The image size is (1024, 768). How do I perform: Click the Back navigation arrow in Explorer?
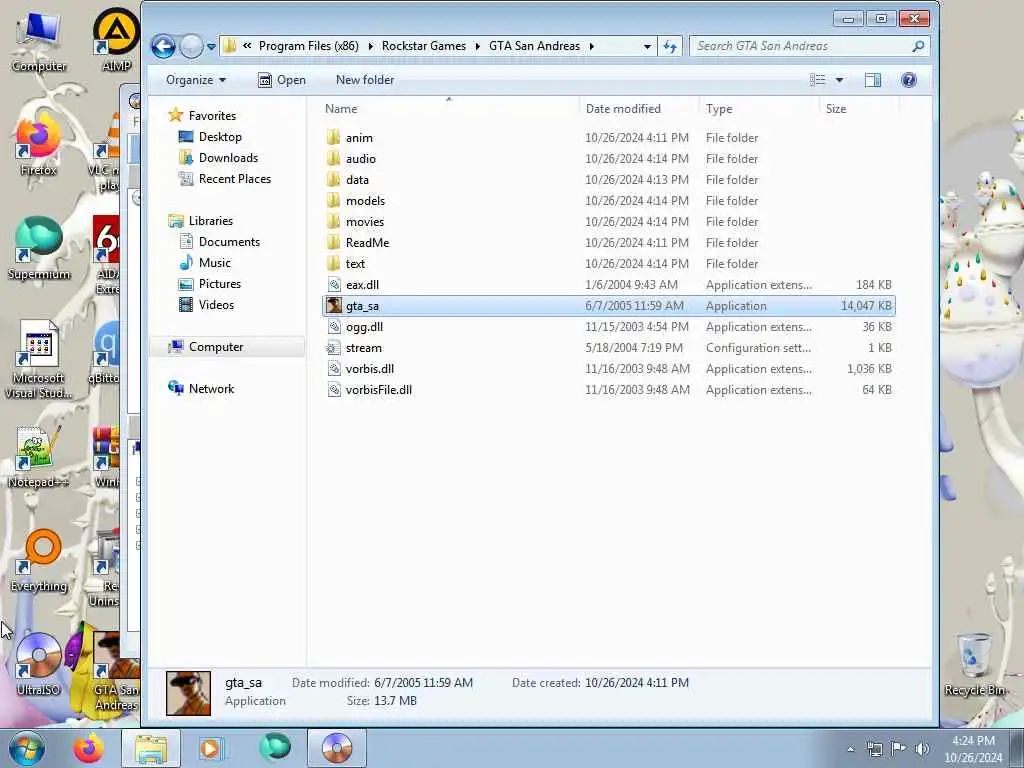[163, 46]
